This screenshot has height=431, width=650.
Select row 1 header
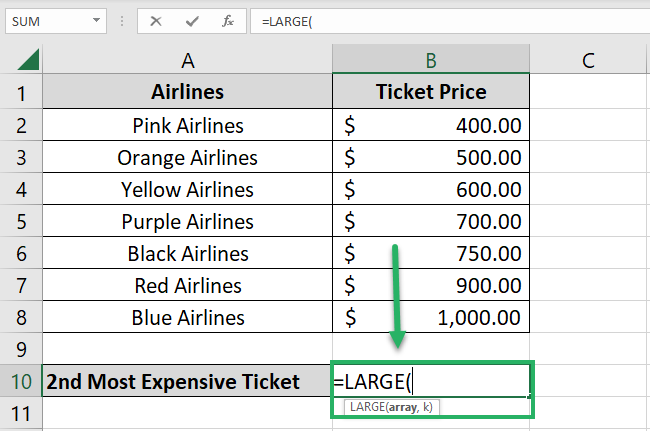point(21,93)
